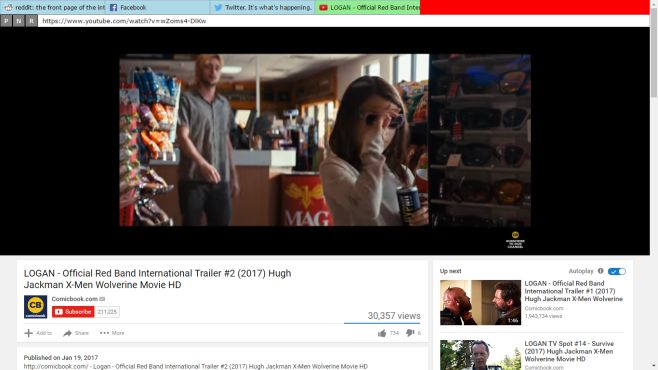Click the 30,357 views count
This screenshot has height=370, width=658.
pos(394,316)
